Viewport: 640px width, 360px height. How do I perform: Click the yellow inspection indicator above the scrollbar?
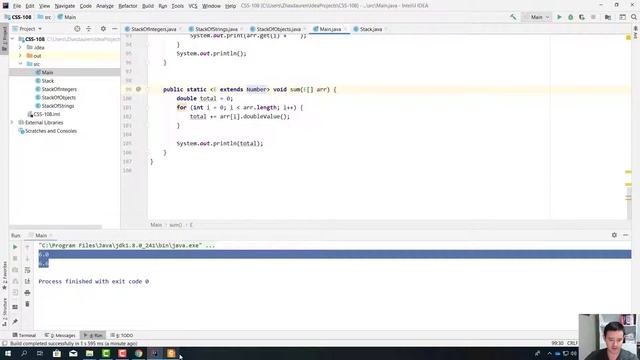(x=629, y=38)
